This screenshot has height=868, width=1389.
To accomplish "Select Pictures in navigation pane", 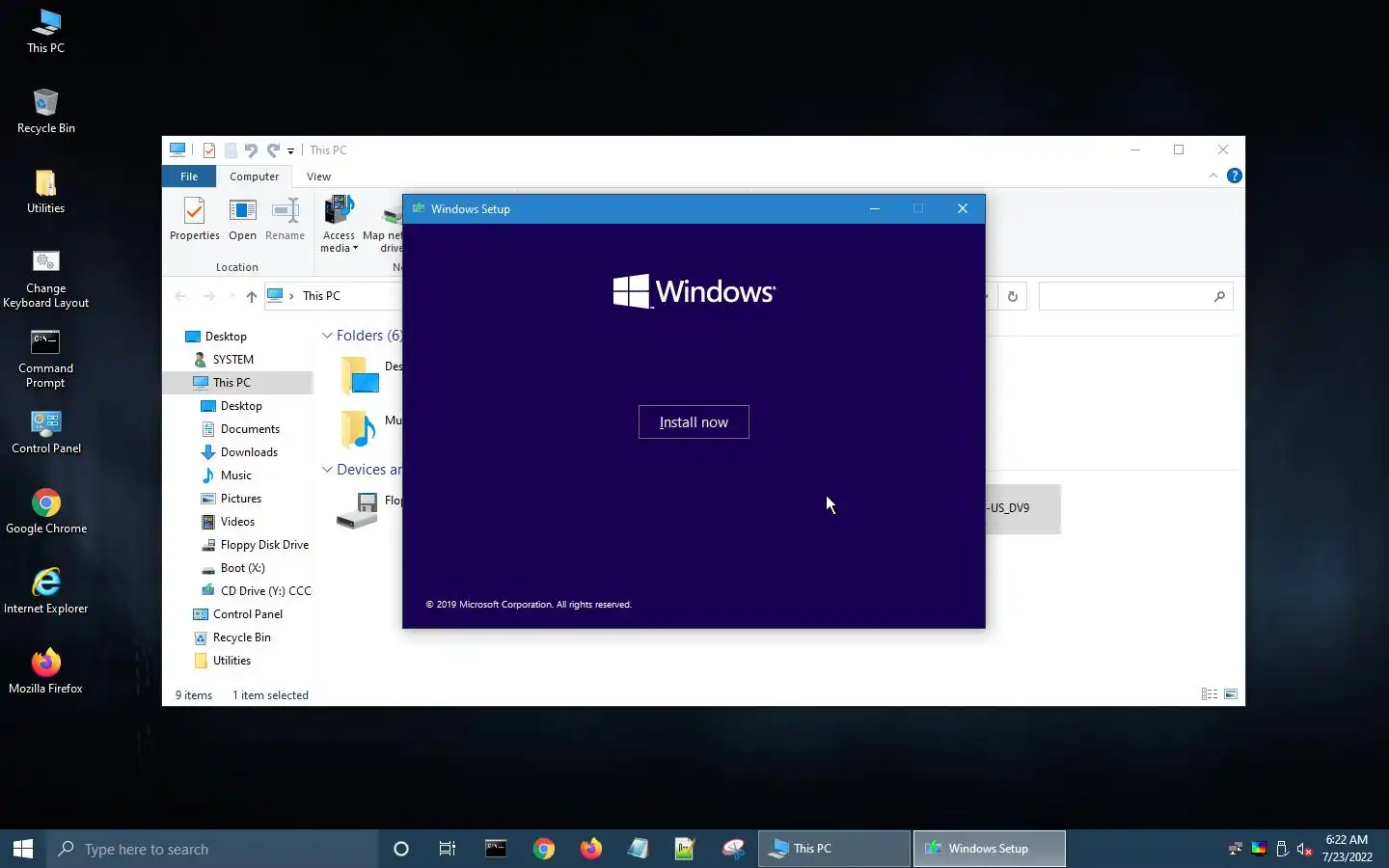I will (240, 499).
